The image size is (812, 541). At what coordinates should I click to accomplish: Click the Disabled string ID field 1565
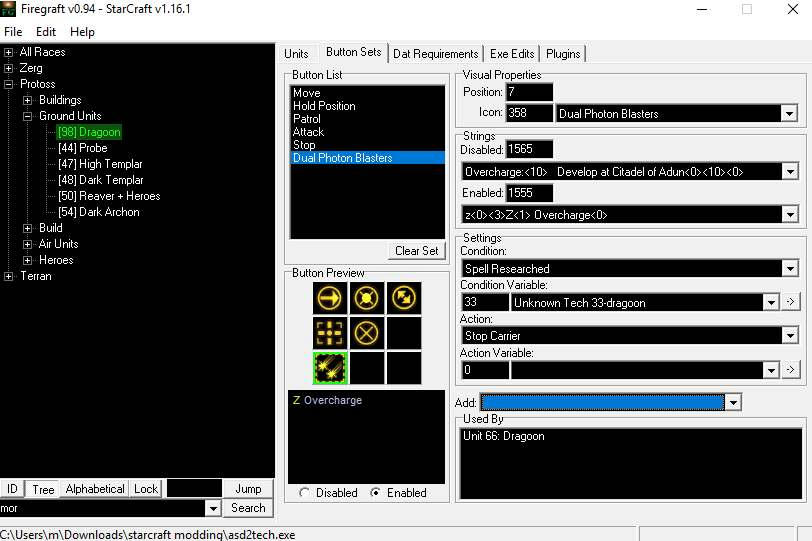pos(529,150)
